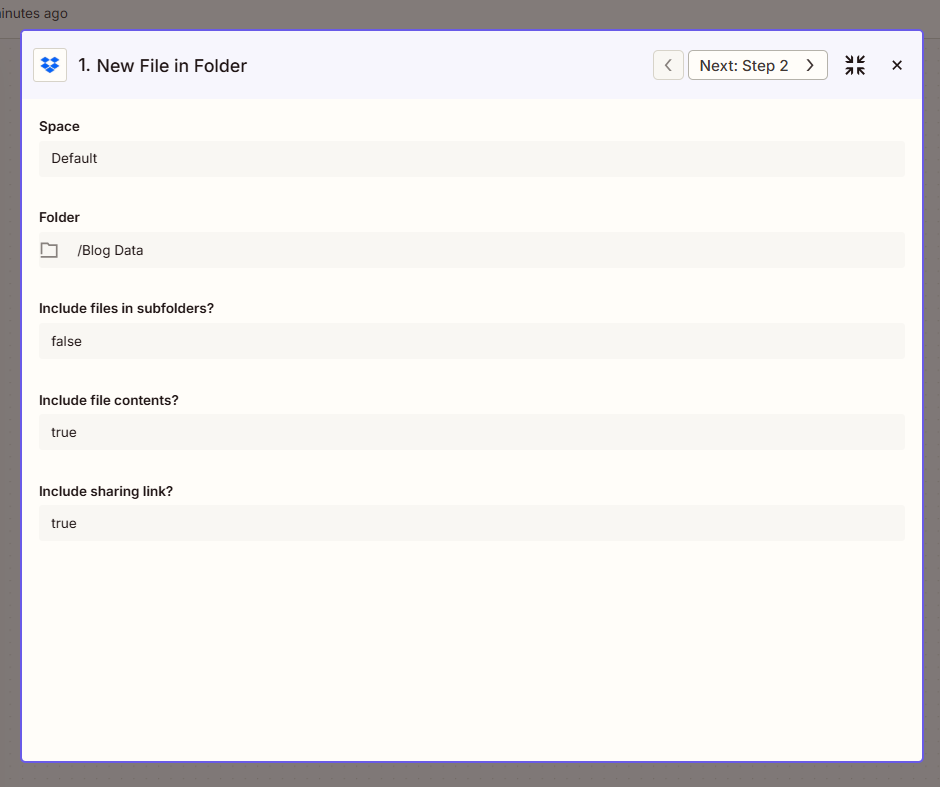This screenshot has height=787, width=940.
Task: Click the Space field label
Action: pyautogui.click(x=59, y=126)
